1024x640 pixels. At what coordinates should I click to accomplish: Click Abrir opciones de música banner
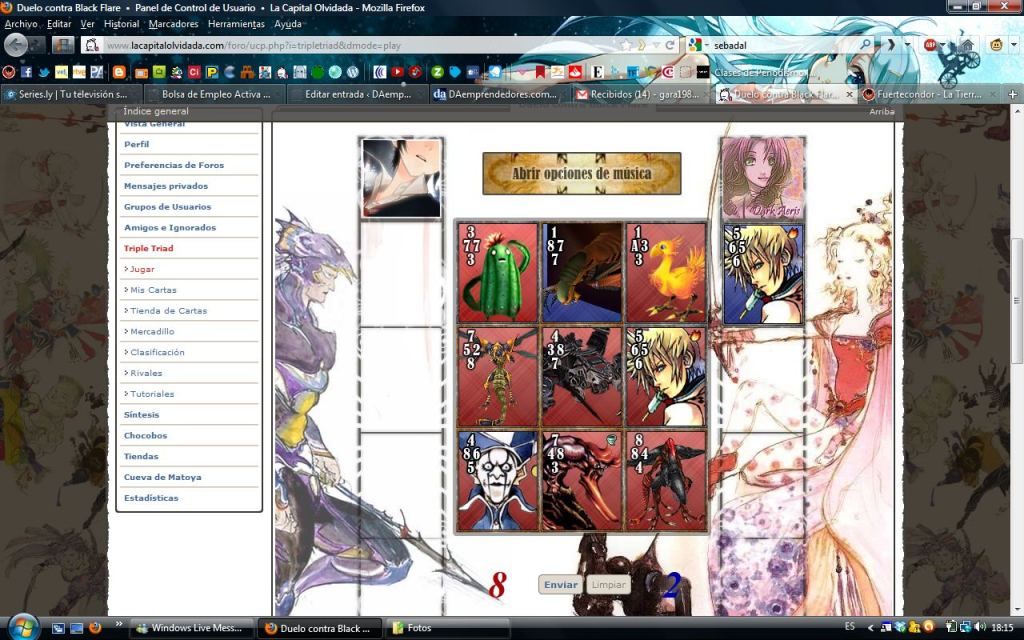(581, 174)
